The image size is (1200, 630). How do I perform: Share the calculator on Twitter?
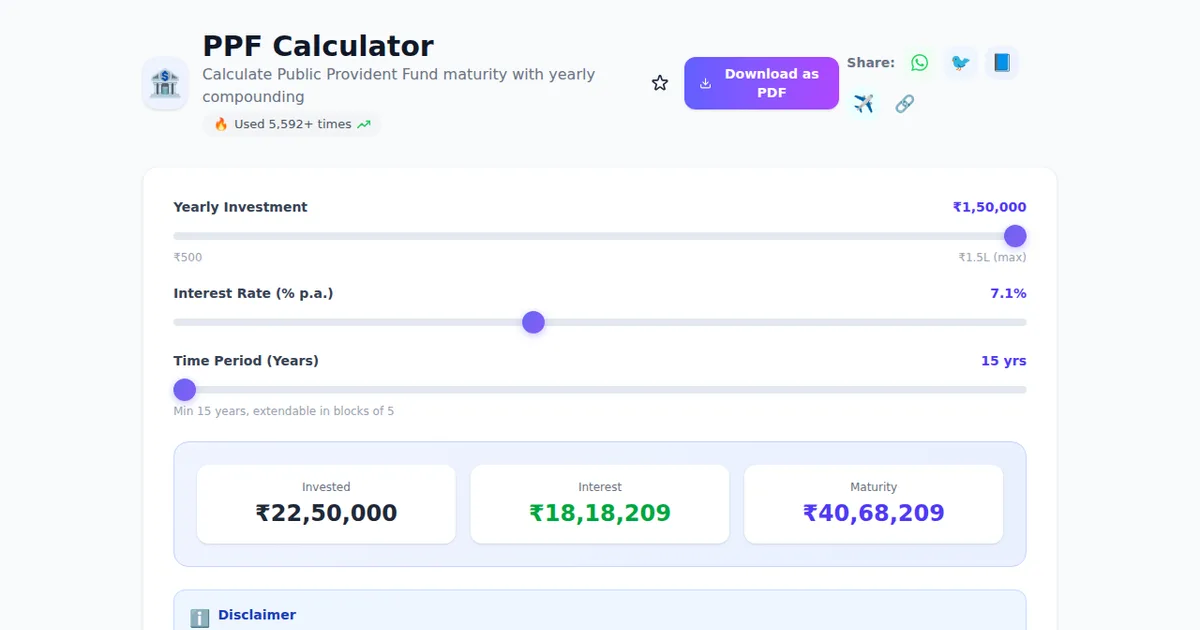tap(960, 62)
